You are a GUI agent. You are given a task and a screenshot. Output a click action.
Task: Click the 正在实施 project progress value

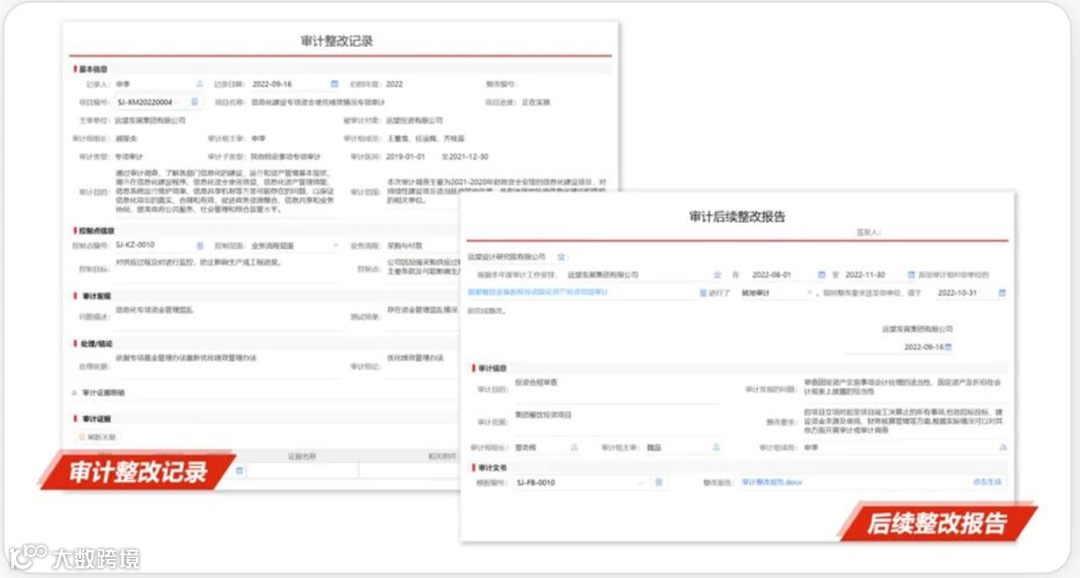(x=536, y=103)
